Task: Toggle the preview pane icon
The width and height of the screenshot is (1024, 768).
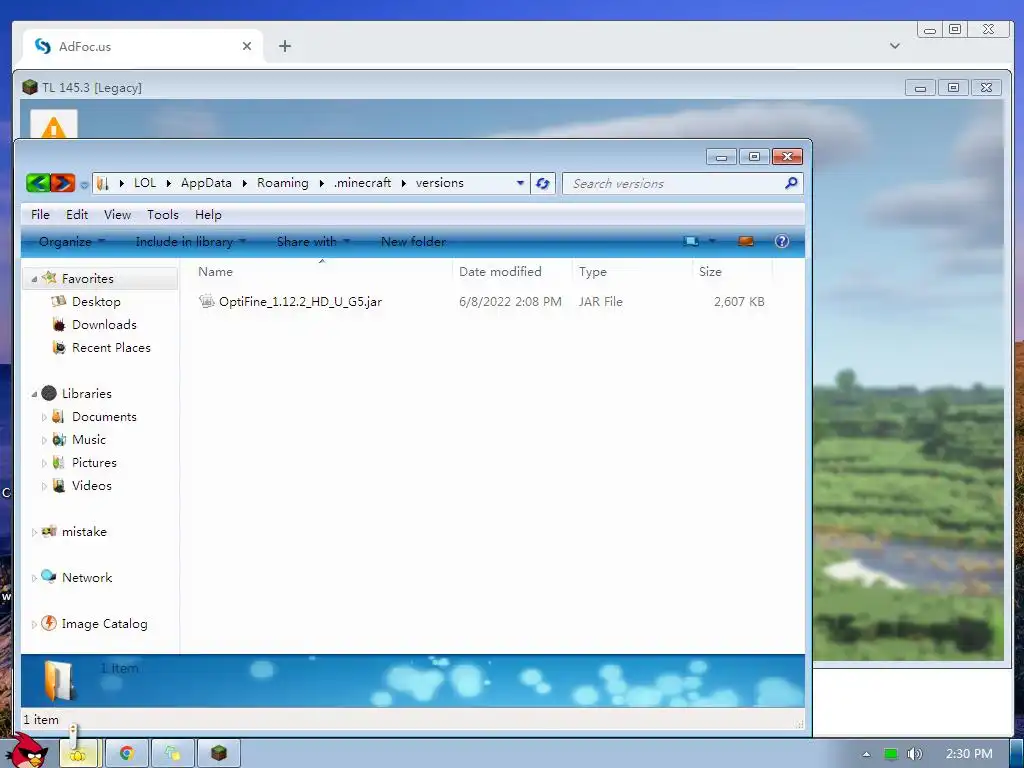Action: [x=745, y=242]
